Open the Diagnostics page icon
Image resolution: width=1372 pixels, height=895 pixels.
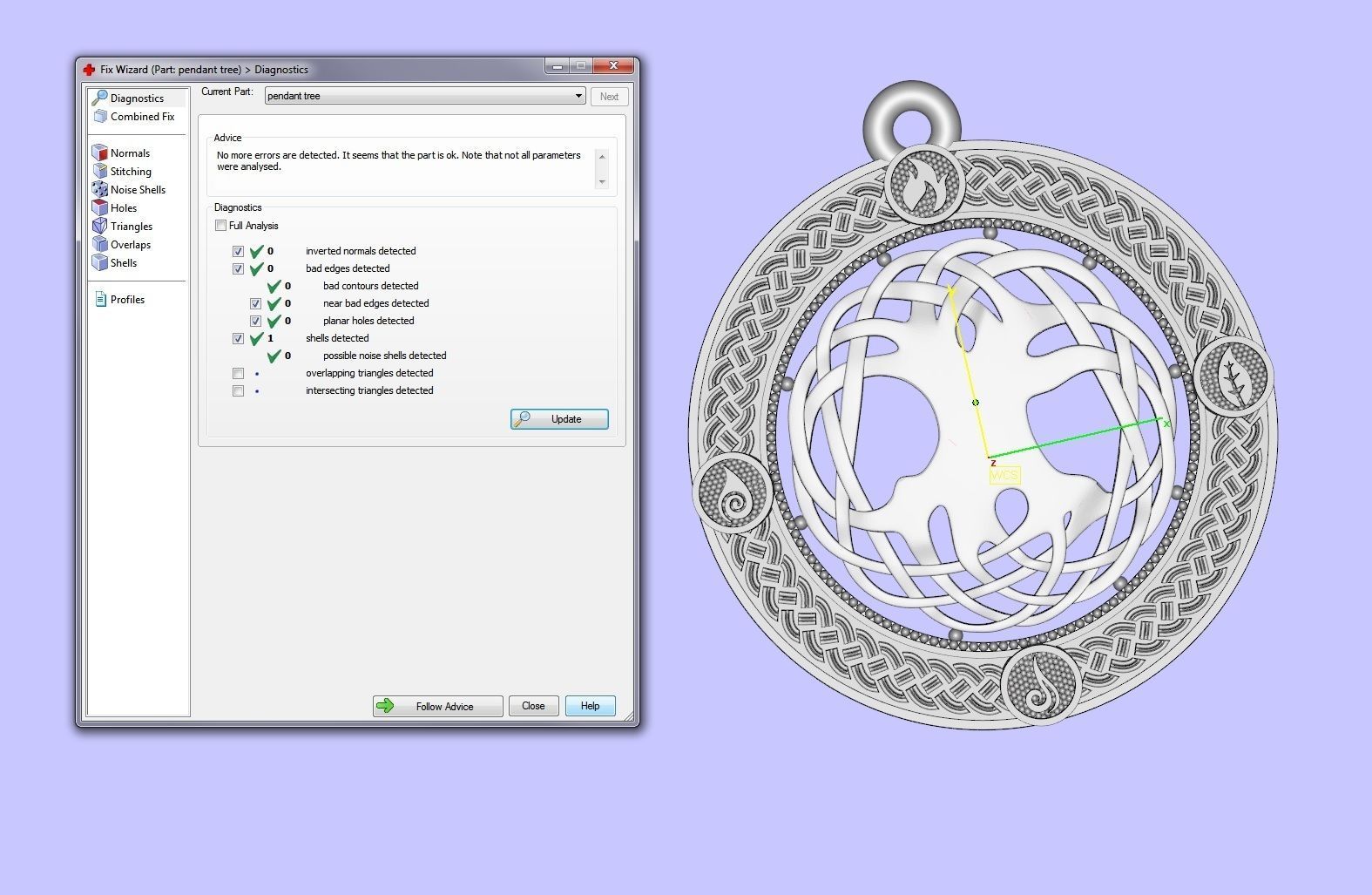[99, 98]
